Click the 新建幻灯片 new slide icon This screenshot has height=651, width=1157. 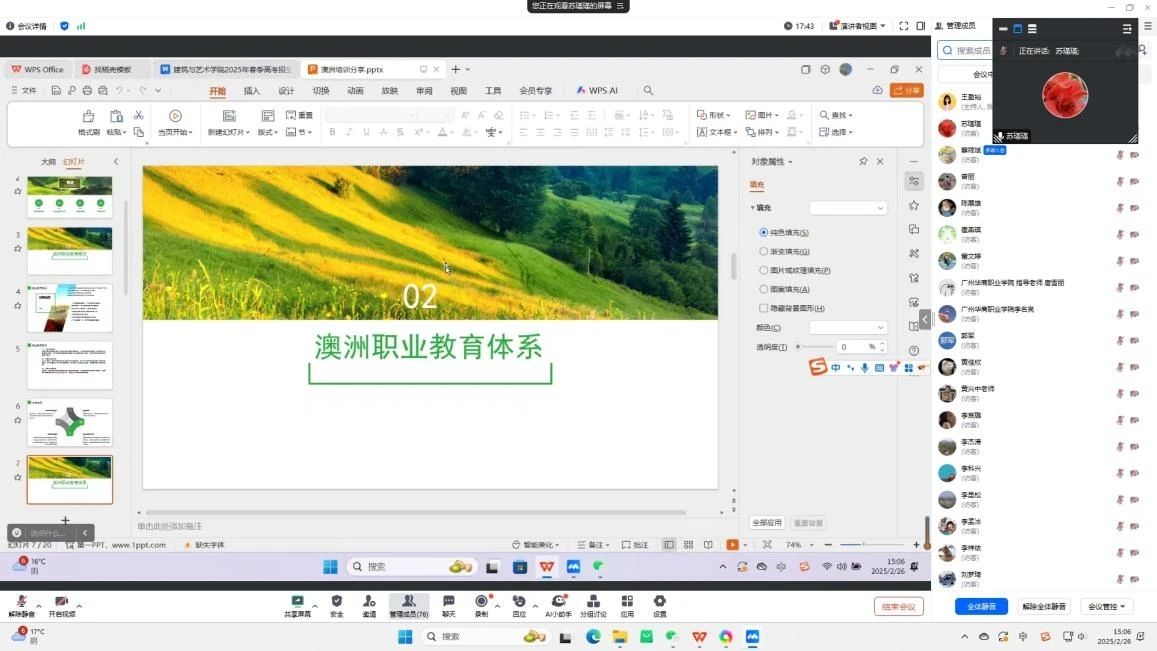click(229, 116)
